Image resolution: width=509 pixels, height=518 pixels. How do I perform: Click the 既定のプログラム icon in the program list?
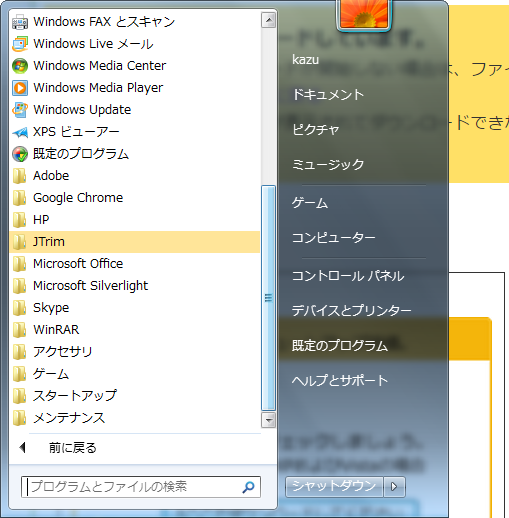tap(20, 154)
